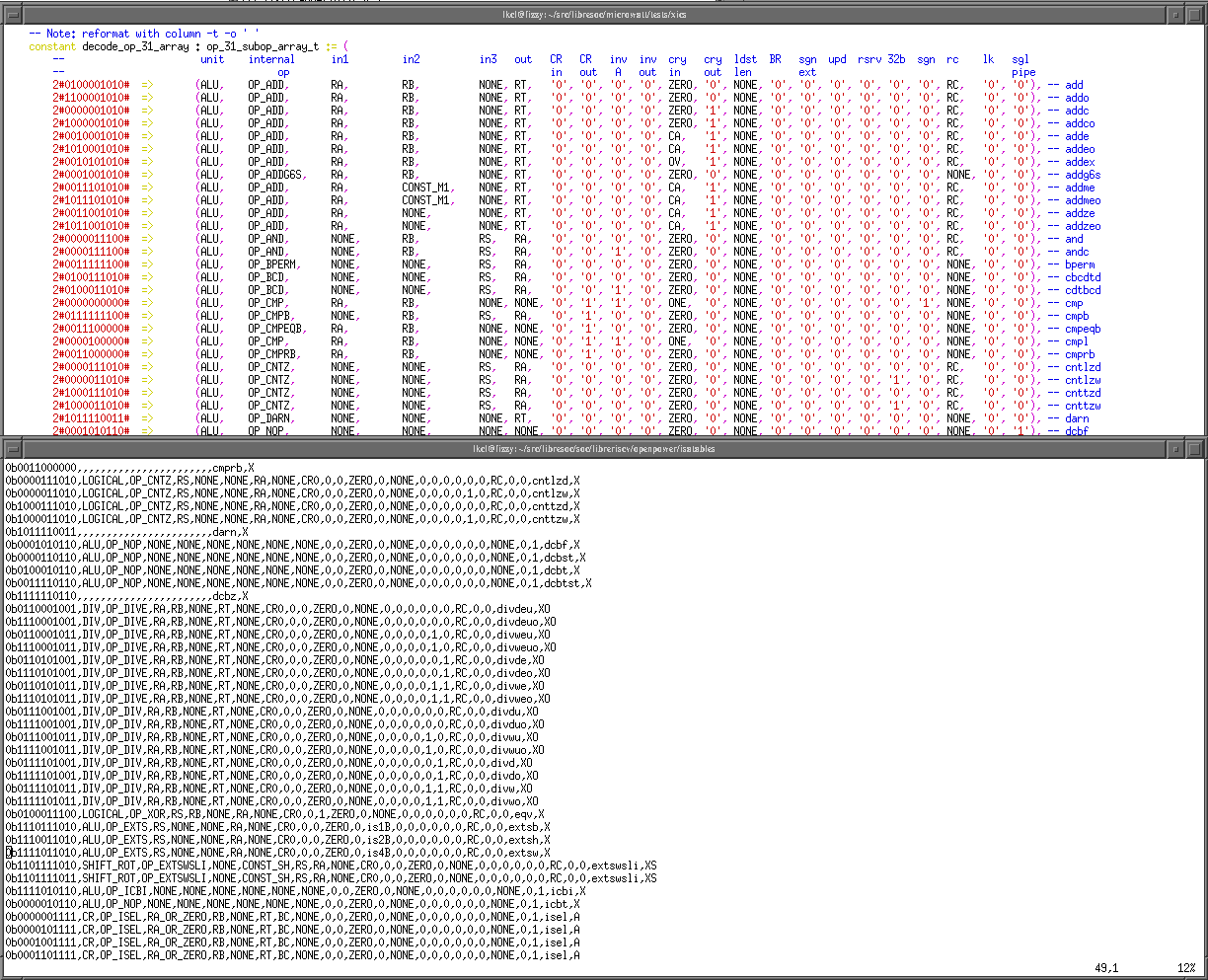Minimize the isatables terminal window
This screenshot has height=980, width=1208.
[x=1173, y=449]
